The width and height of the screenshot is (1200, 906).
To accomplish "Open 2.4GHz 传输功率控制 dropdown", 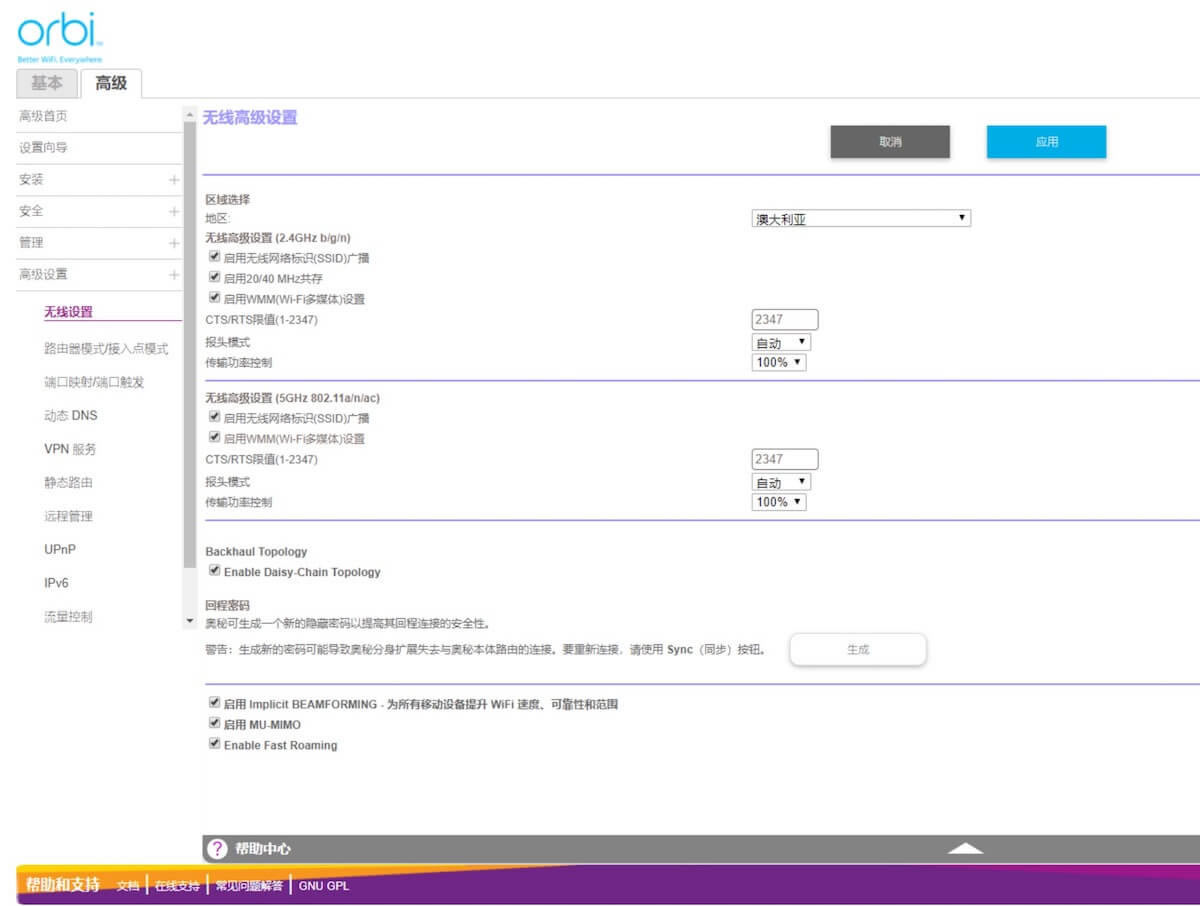I will (x=778, y=362).
